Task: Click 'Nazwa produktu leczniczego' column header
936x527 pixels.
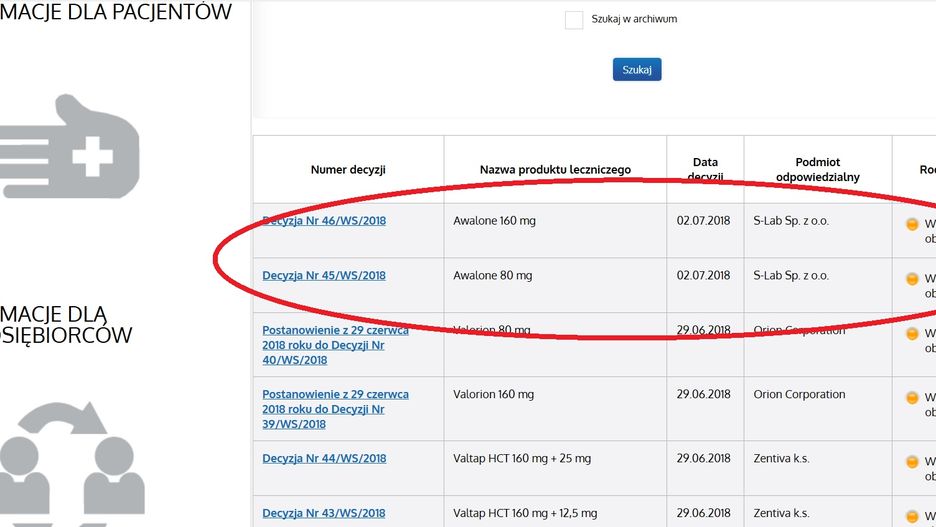Action: point(555,170)
